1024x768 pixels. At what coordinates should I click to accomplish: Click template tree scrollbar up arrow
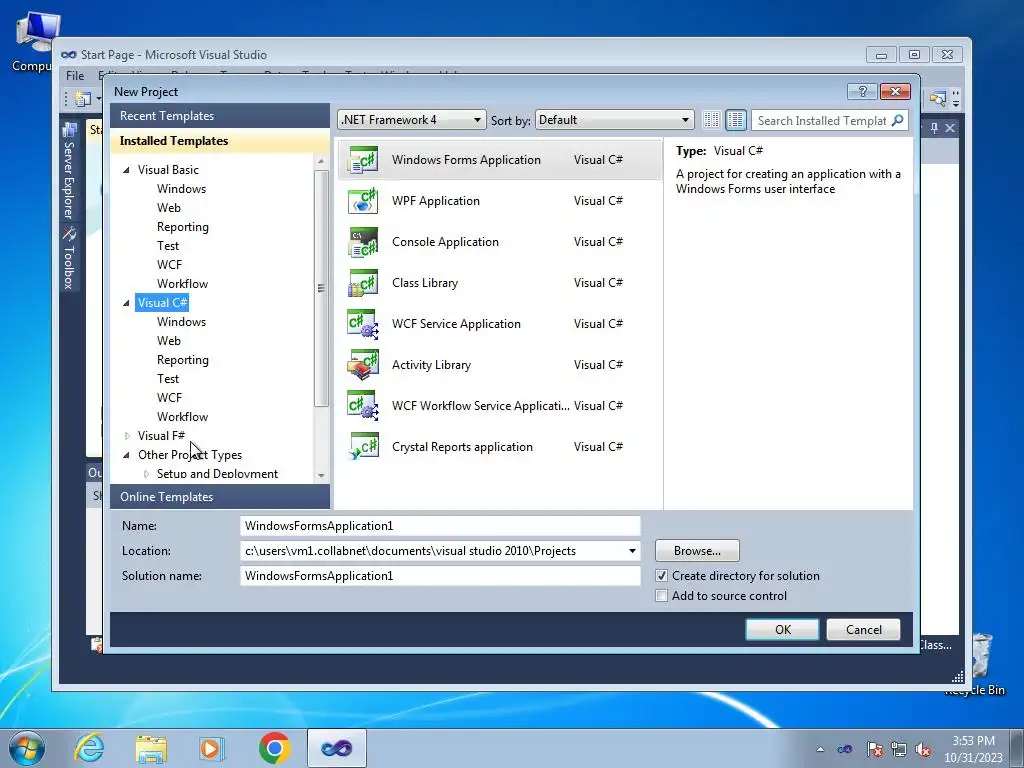coord(321,161)
